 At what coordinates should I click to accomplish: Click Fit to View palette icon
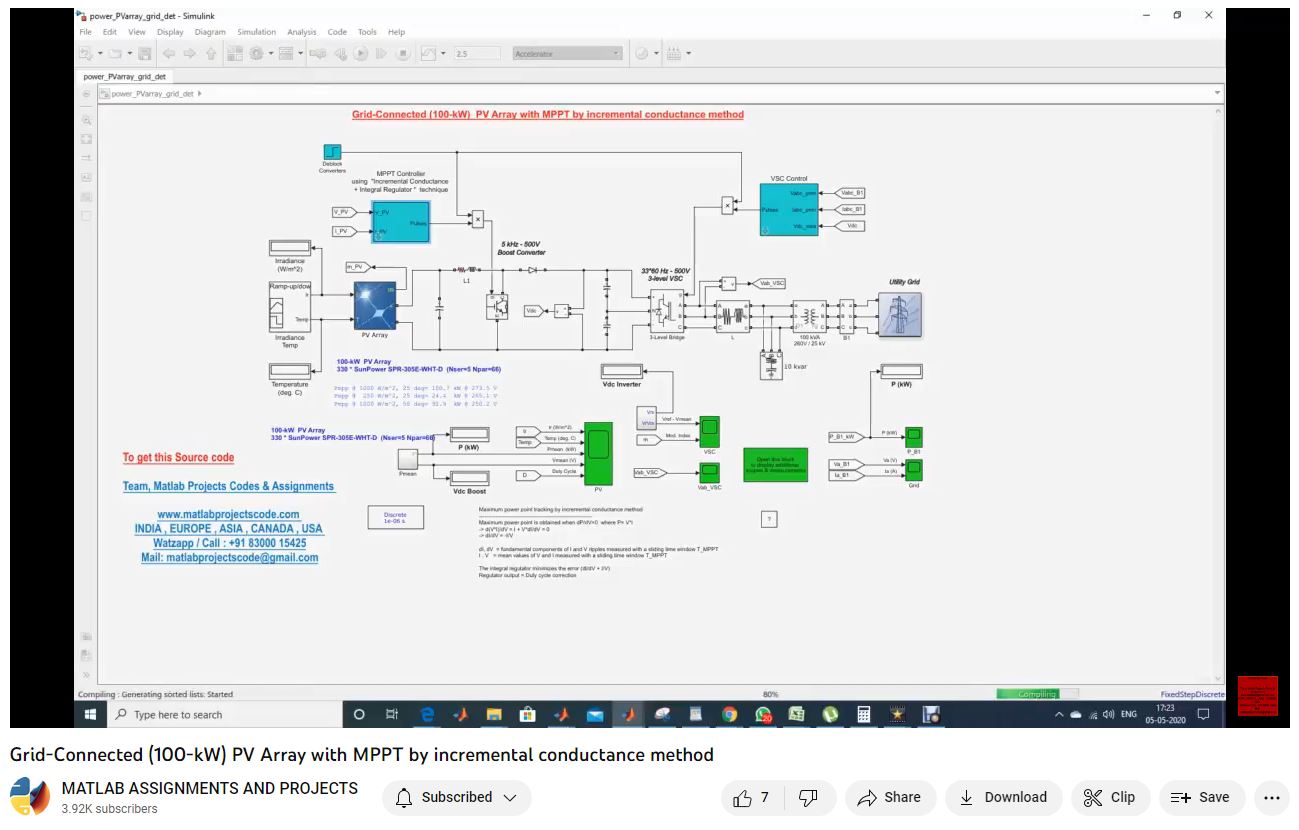(87, 138)
